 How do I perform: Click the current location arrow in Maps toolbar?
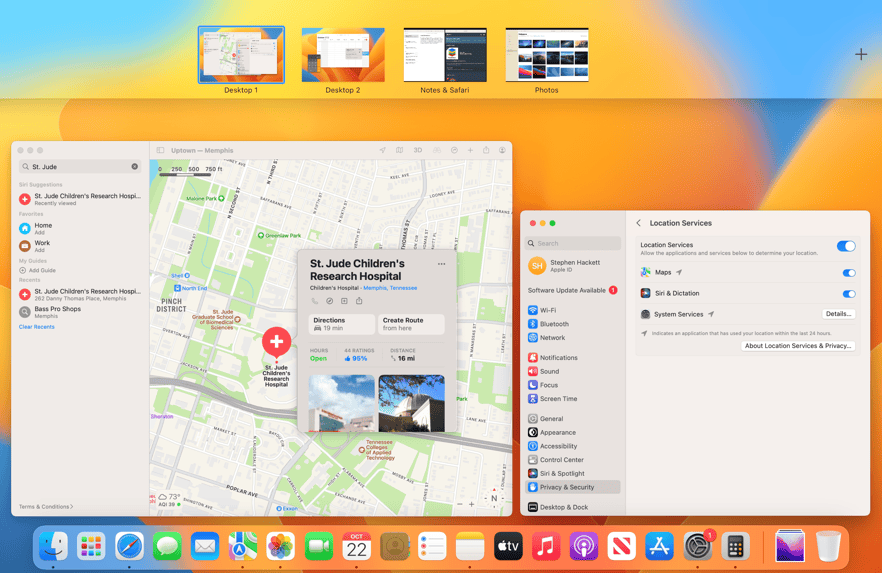click(382, 150)
